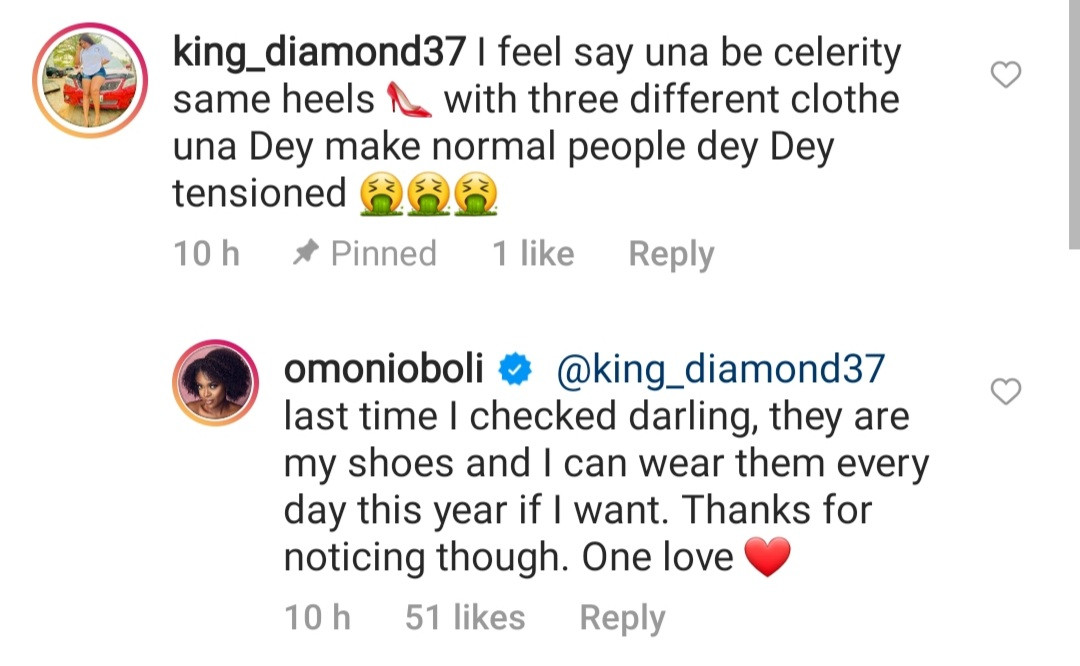The width and height of the screenshot is (1080, 666).
Task: Click the scrollbar on the right edge
Action: [x=1075, y=120]
